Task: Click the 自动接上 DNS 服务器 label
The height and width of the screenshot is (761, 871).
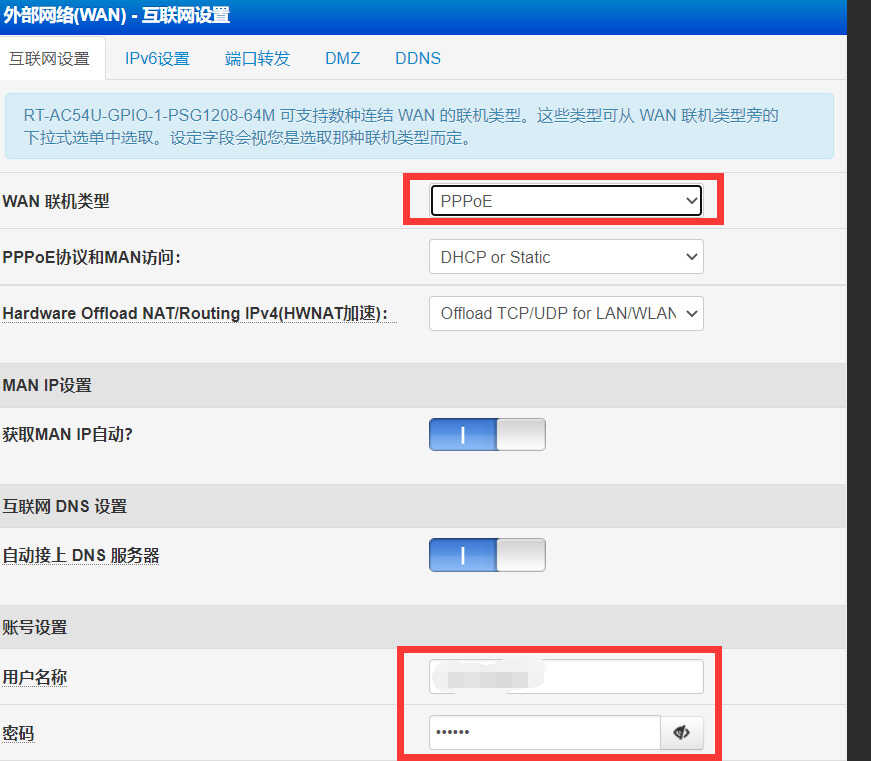Action: [81, 555]
